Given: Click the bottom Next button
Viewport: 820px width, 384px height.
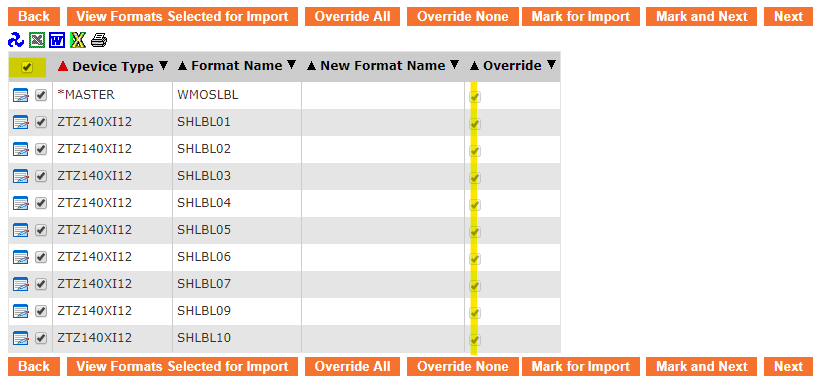Looking at the screenshot, I should pyautogui.click(x=788, y=367).
